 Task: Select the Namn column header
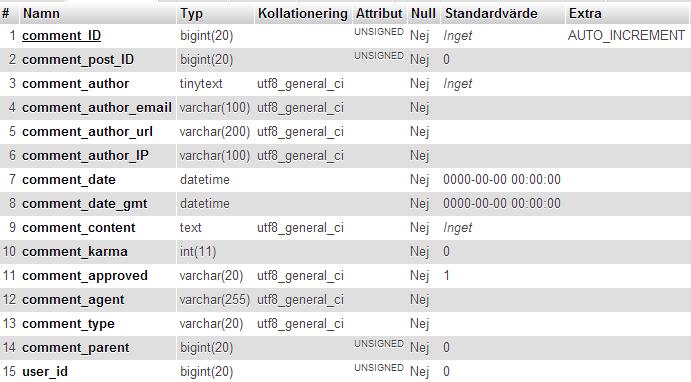tap(41, 13)
